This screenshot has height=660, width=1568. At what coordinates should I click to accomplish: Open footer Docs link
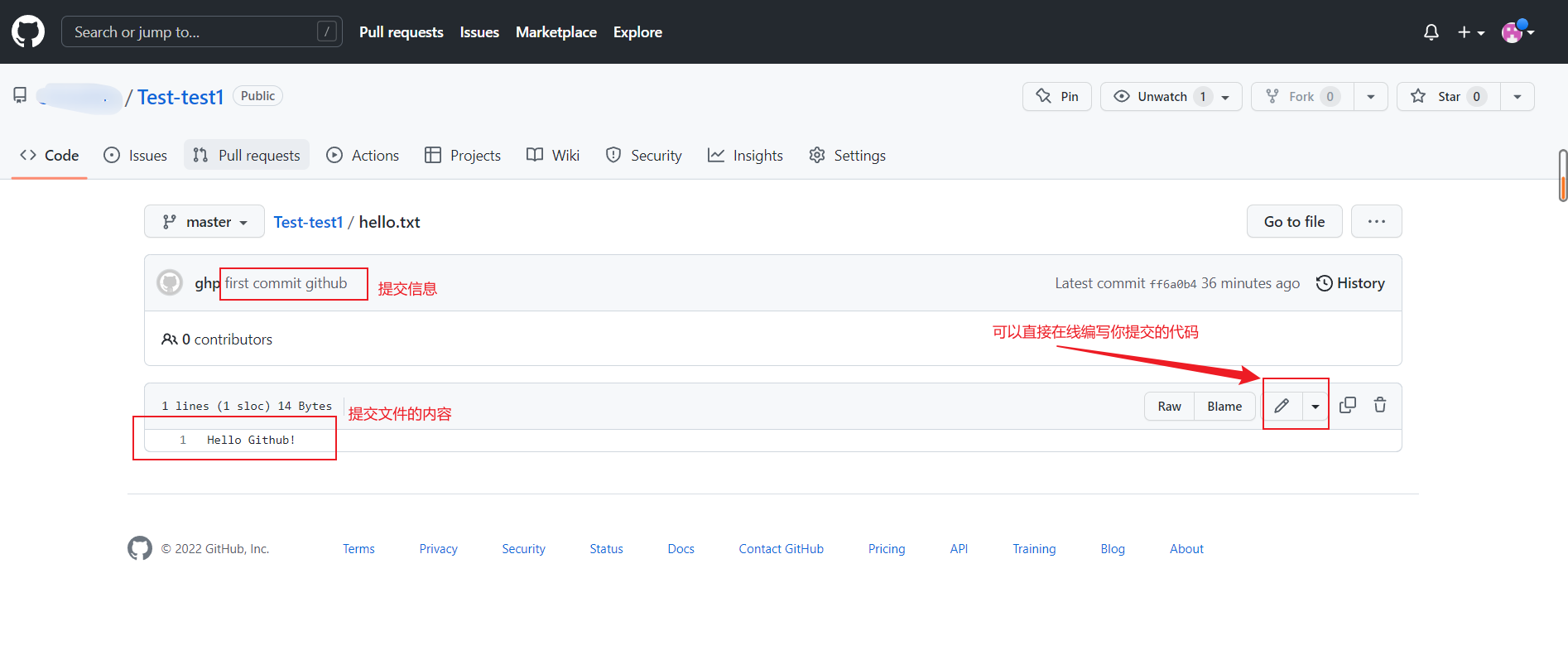coord(681,549)
